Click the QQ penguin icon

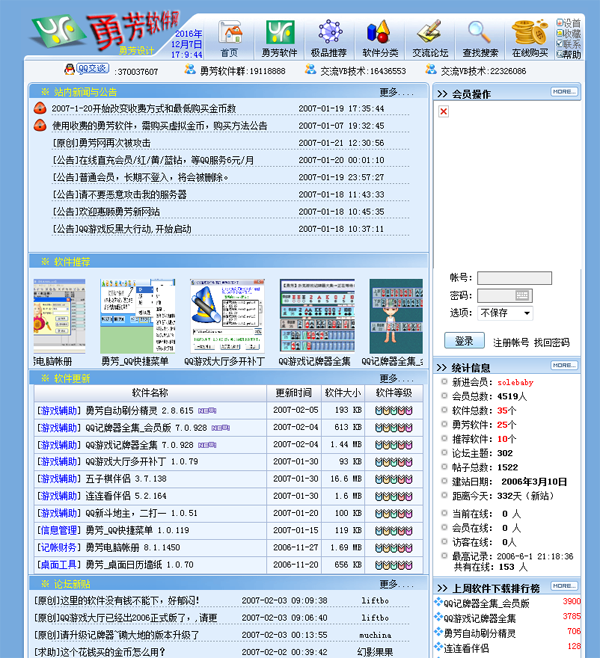(69, 69)
